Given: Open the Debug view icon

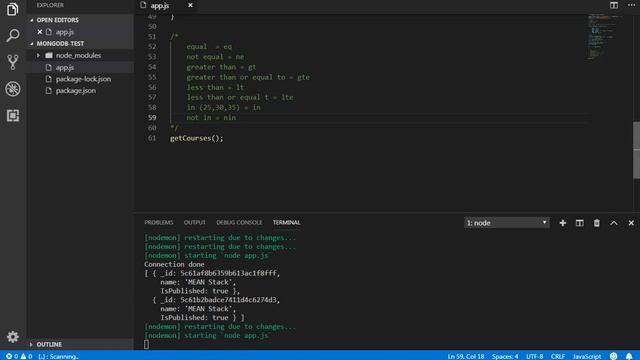Looking at the screenshot, I should tap(13, 89).
